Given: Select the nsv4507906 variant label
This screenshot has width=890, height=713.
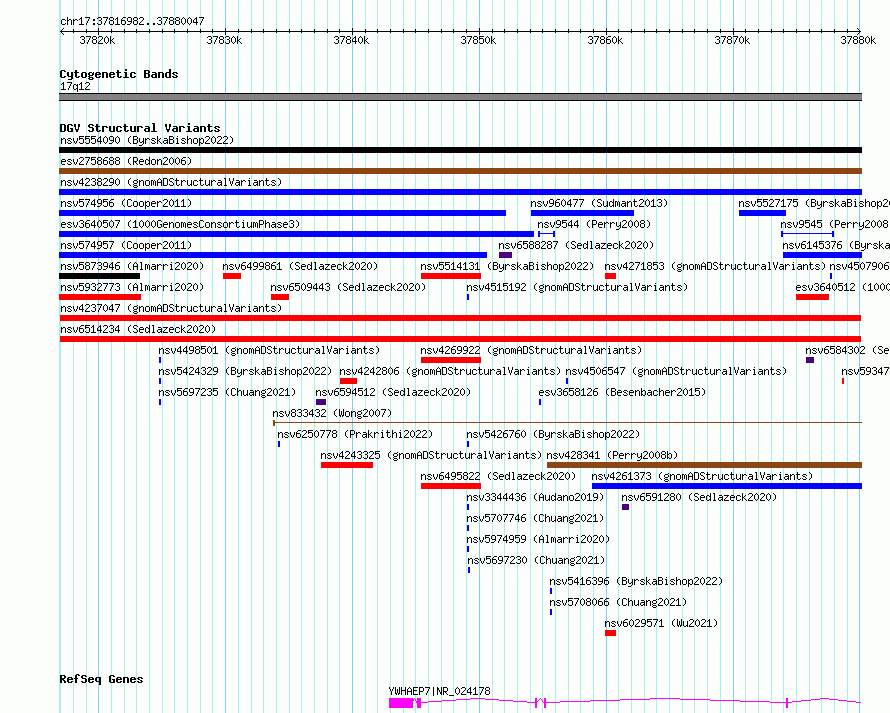Looking at the screenshot, I should (x=859, y=266).
